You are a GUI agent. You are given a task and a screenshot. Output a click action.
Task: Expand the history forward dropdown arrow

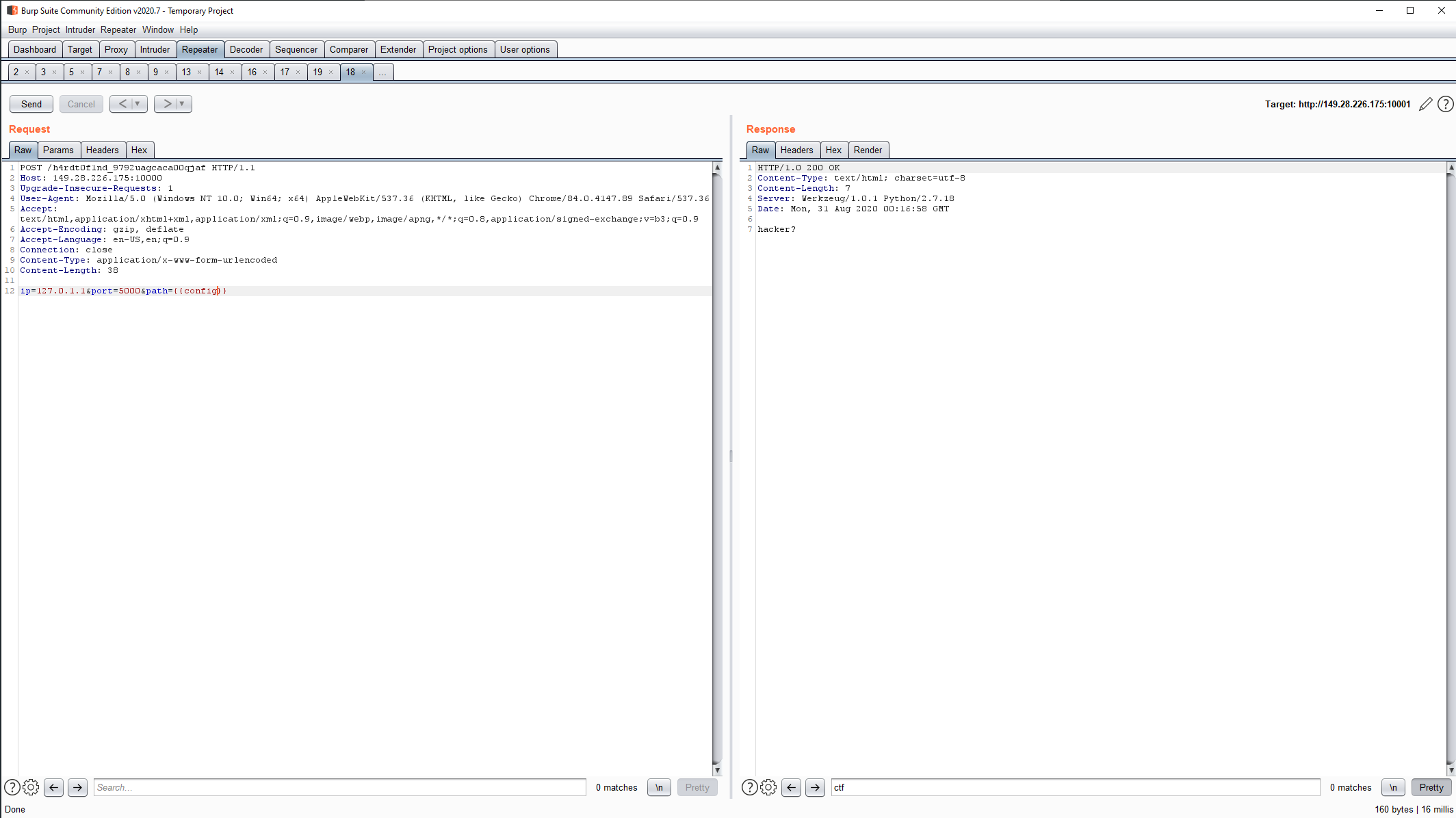coord(182,104)
